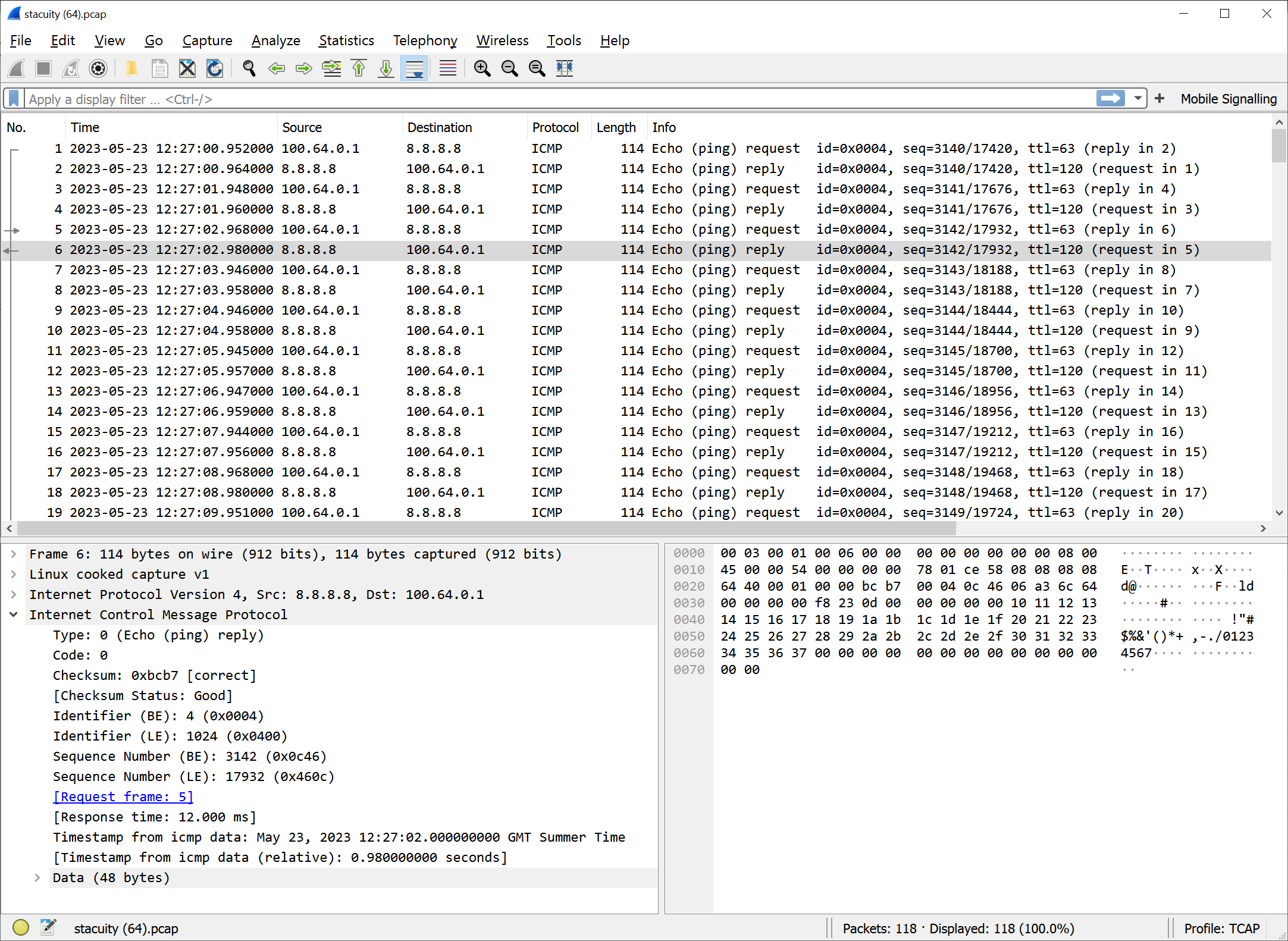Viewport: 1288px width, 941px height.
Task: Collapse Internet Control Message Protocol section
Action: (x=14, y=615)
